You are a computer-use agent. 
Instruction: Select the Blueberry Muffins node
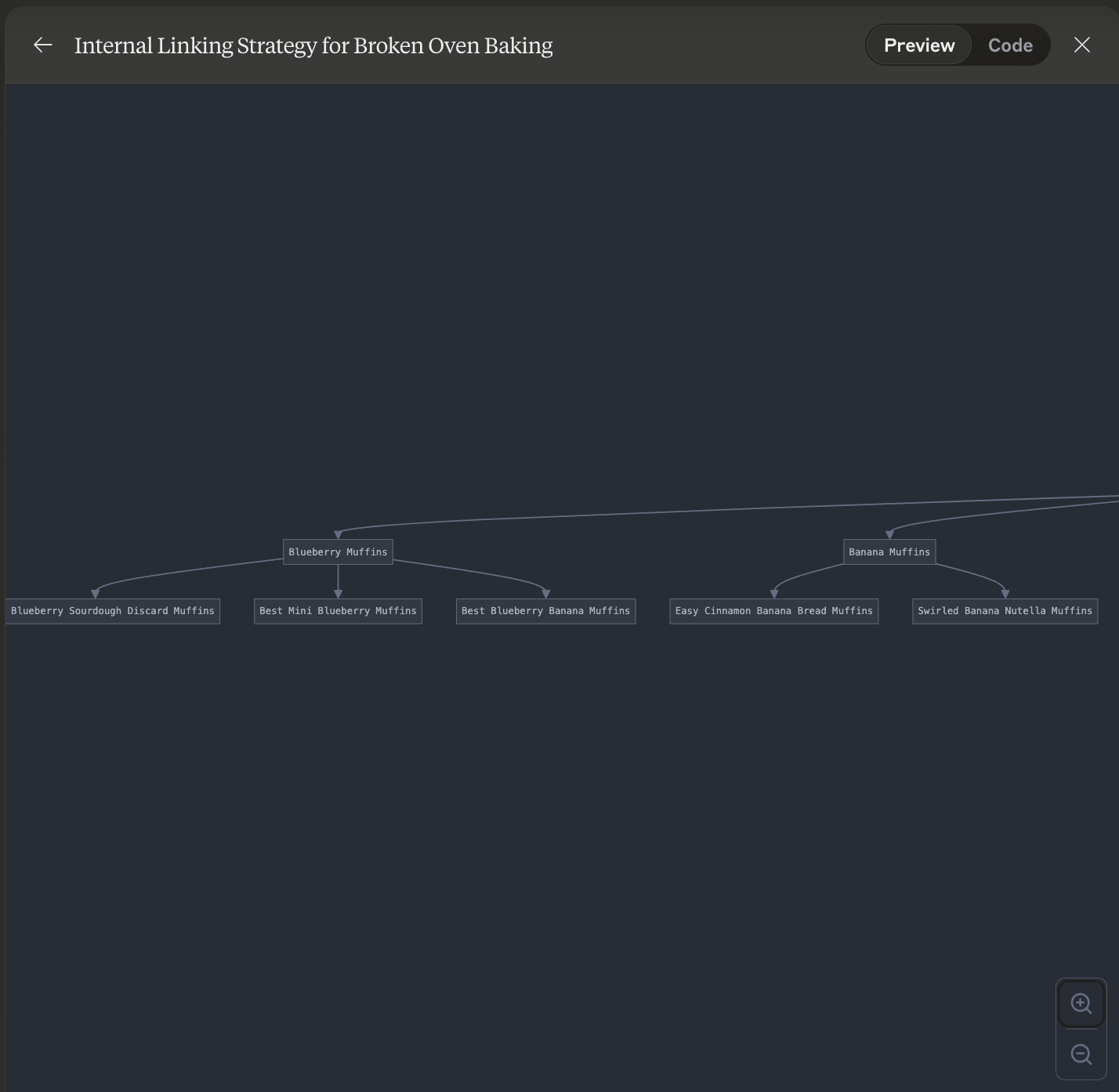[x=338, y=552]
